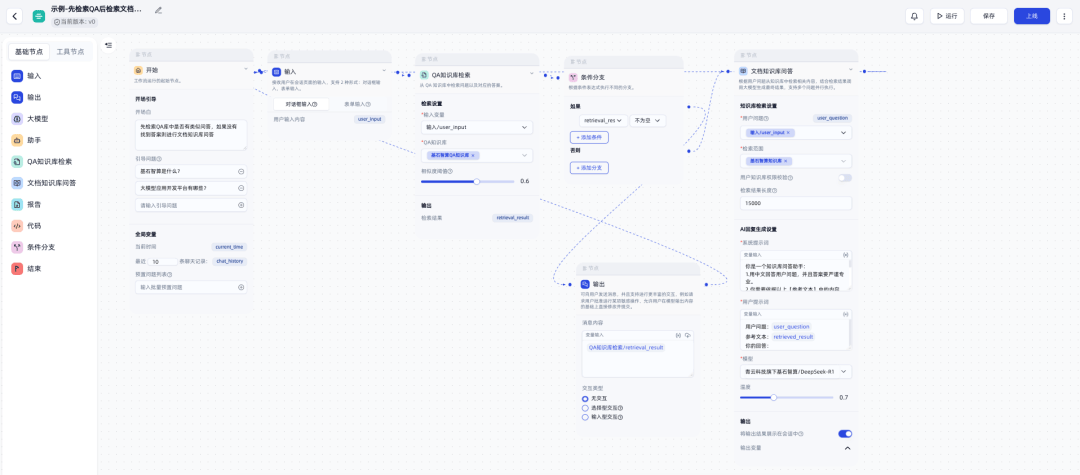
Task: Select the QA知识库检索 node in sidebar
Action: pos(52,162)
